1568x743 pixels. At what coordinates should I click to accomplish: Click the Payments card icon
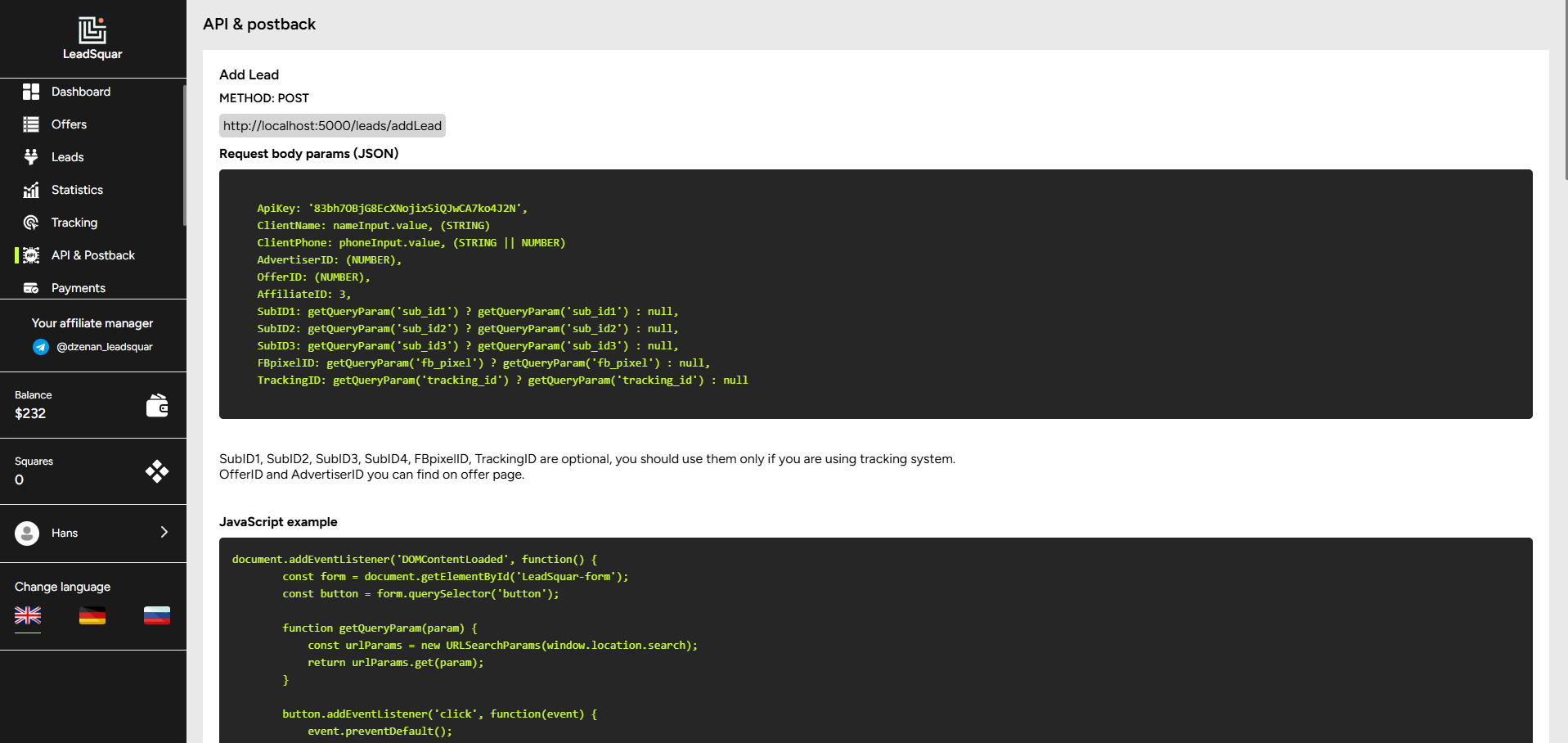click(x=31, y=288)
